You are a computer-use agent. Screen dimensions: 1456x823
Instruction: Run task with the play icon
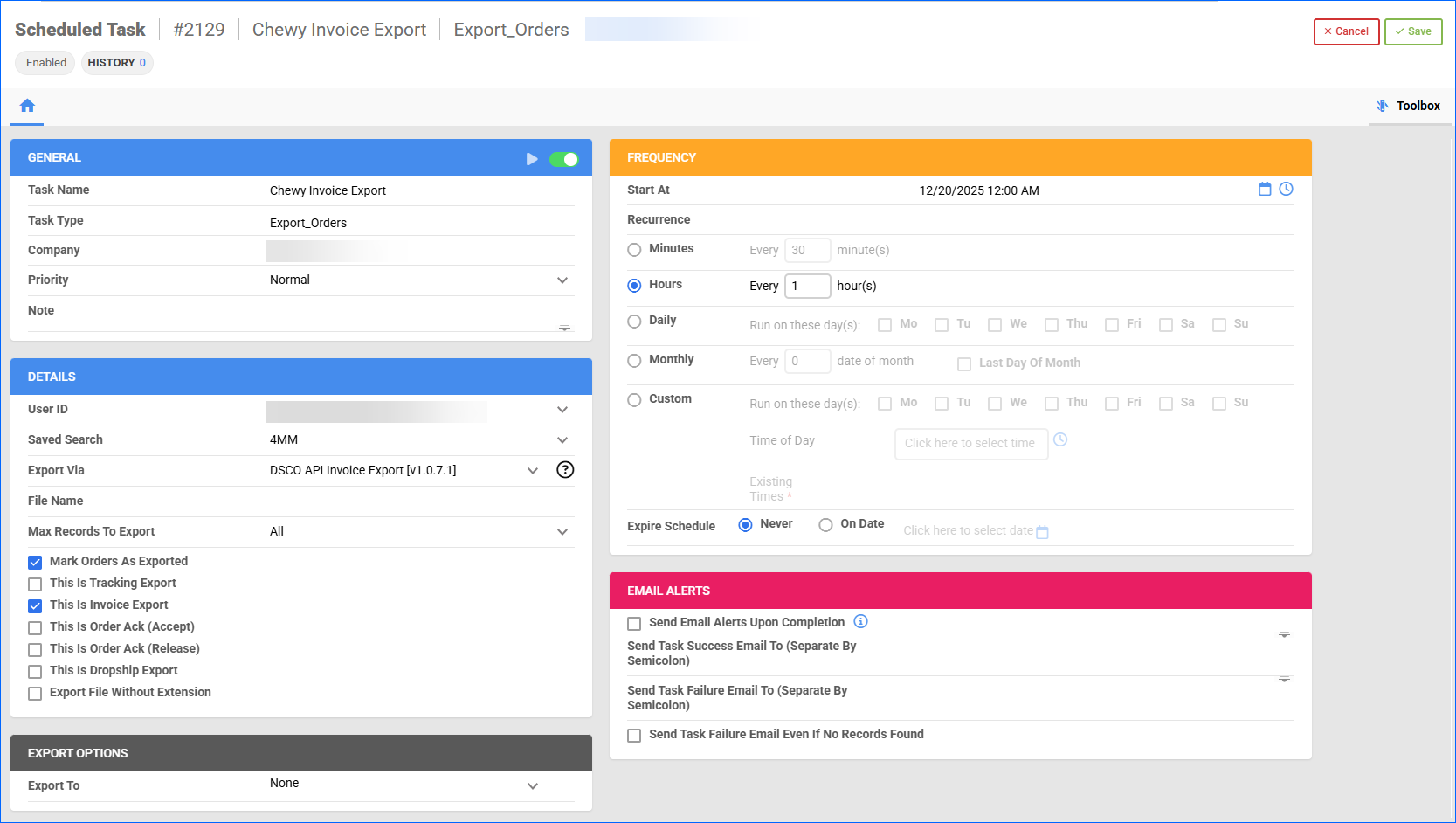[532, 159]
